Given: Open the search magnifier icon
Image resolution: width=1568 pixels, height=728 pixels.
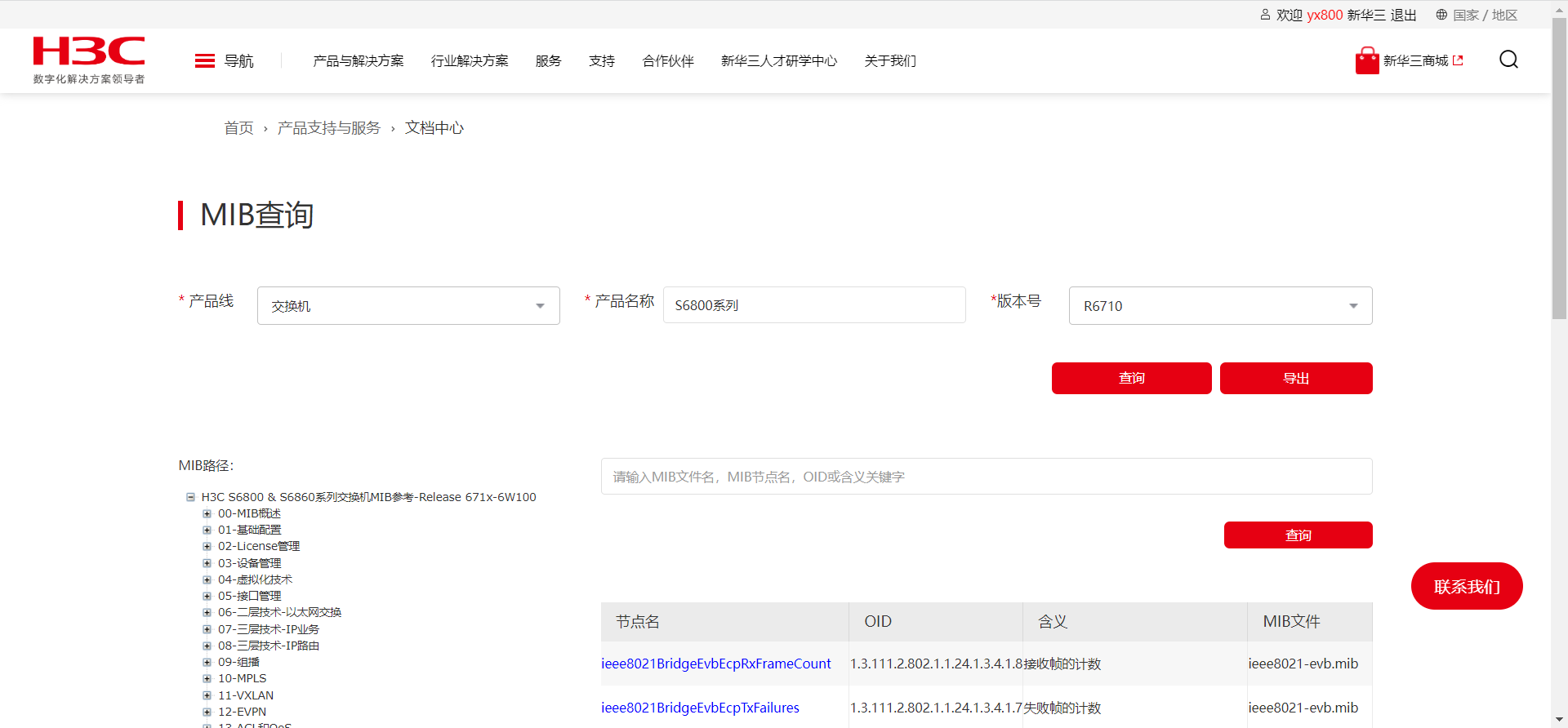Looking at the screenshot, I should click(1508, 60).
